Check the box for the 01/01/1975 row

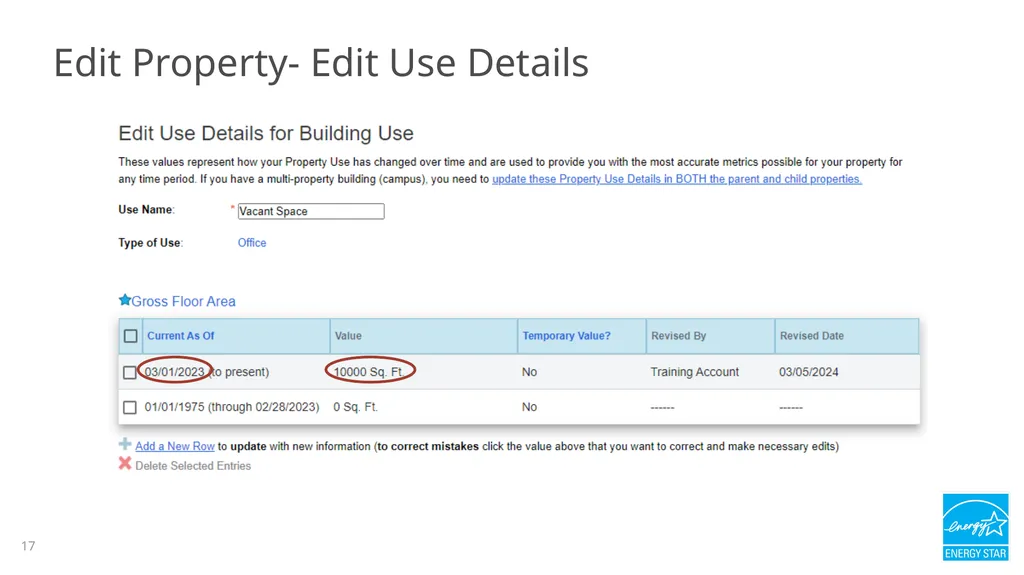click(130, 408)
